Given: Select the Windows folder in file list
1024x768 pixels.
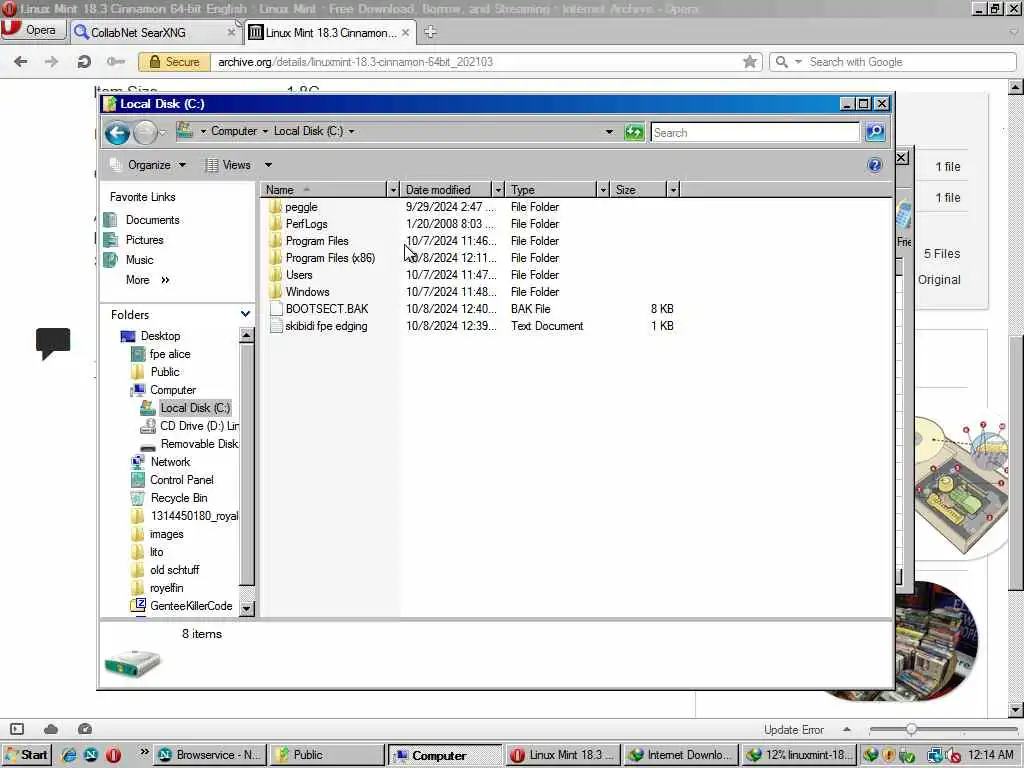Looking at the screenshot, I should point(307,292).
